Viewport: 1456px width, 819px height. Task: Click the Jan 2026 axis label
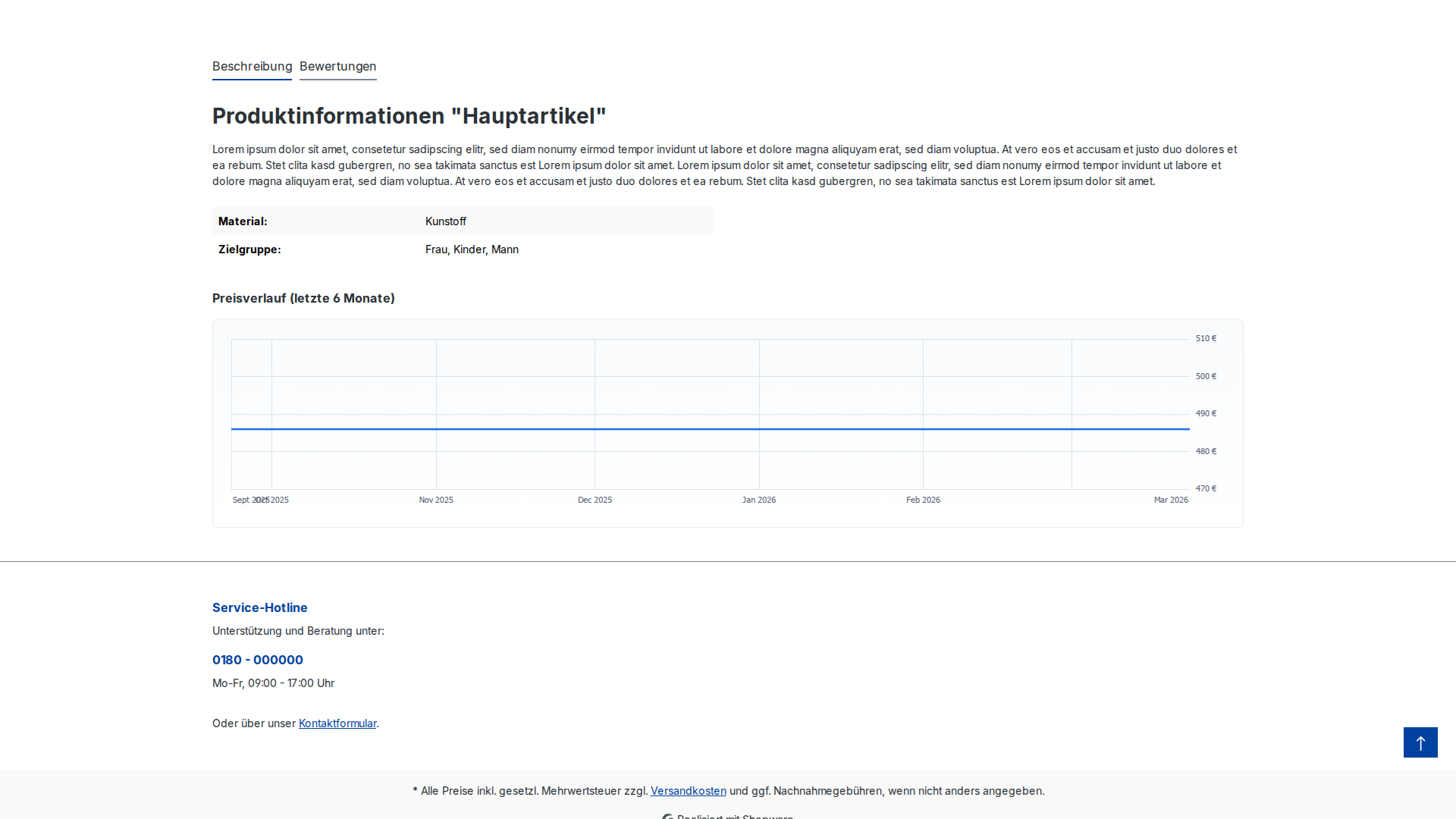[x=758, y=500]
